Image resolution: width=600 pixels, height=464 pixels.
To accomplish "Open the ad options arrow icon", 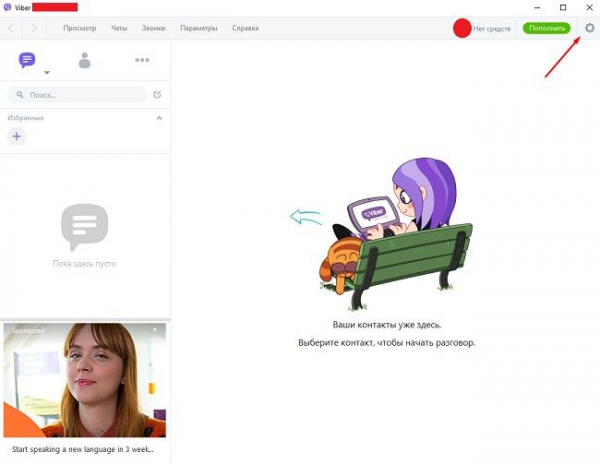I will (x=155, y=329).
